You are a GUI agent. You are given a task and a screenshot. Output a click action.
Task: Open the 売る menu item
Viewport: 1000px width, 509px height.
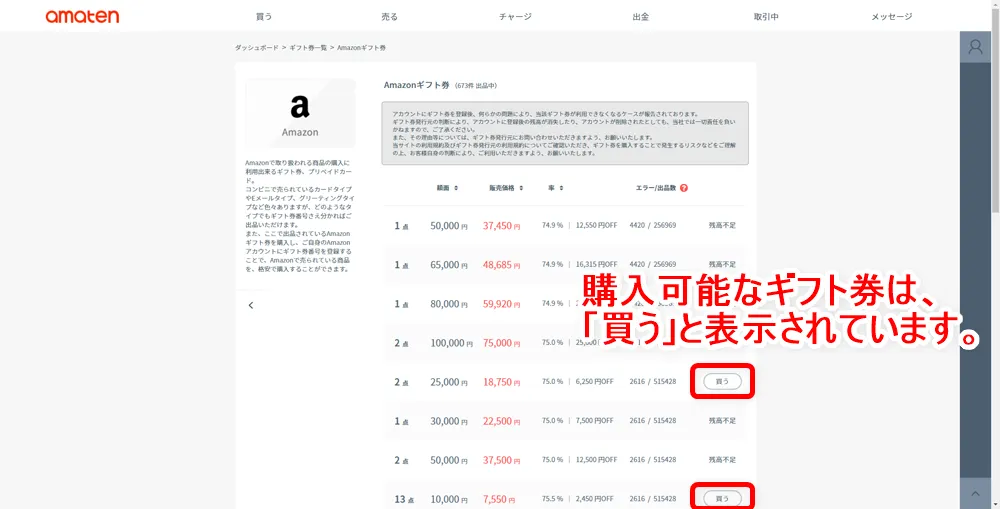[389, 17]
